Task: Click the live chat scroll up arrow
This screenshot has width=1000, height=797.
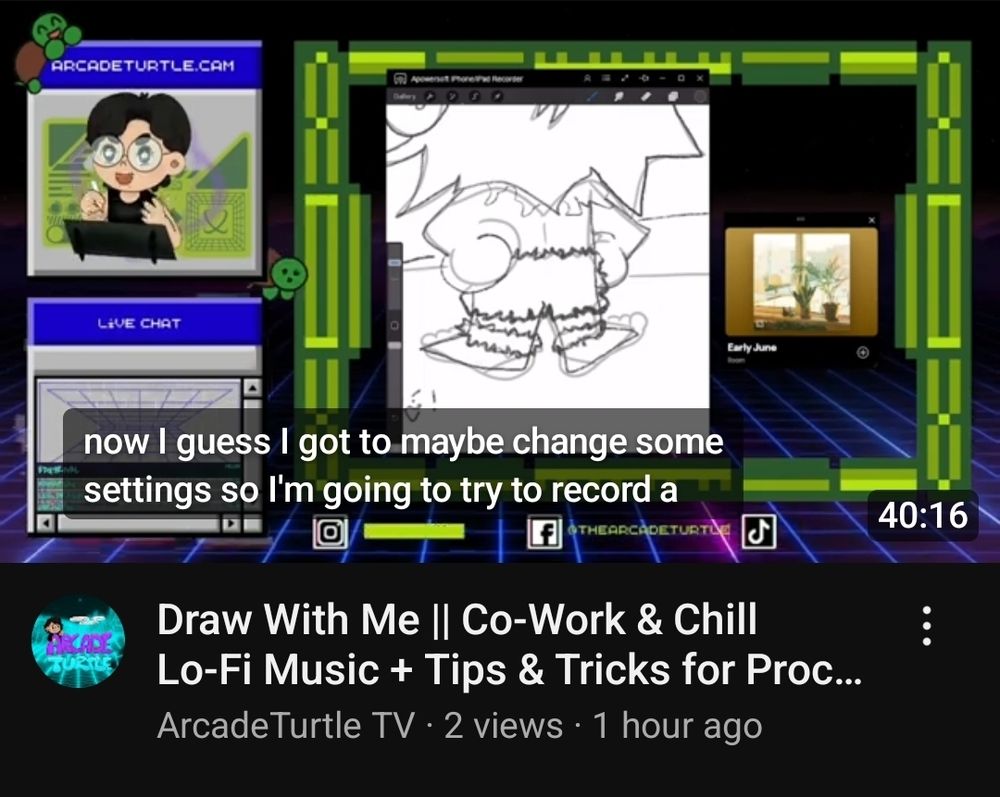Action: [253, 388]
